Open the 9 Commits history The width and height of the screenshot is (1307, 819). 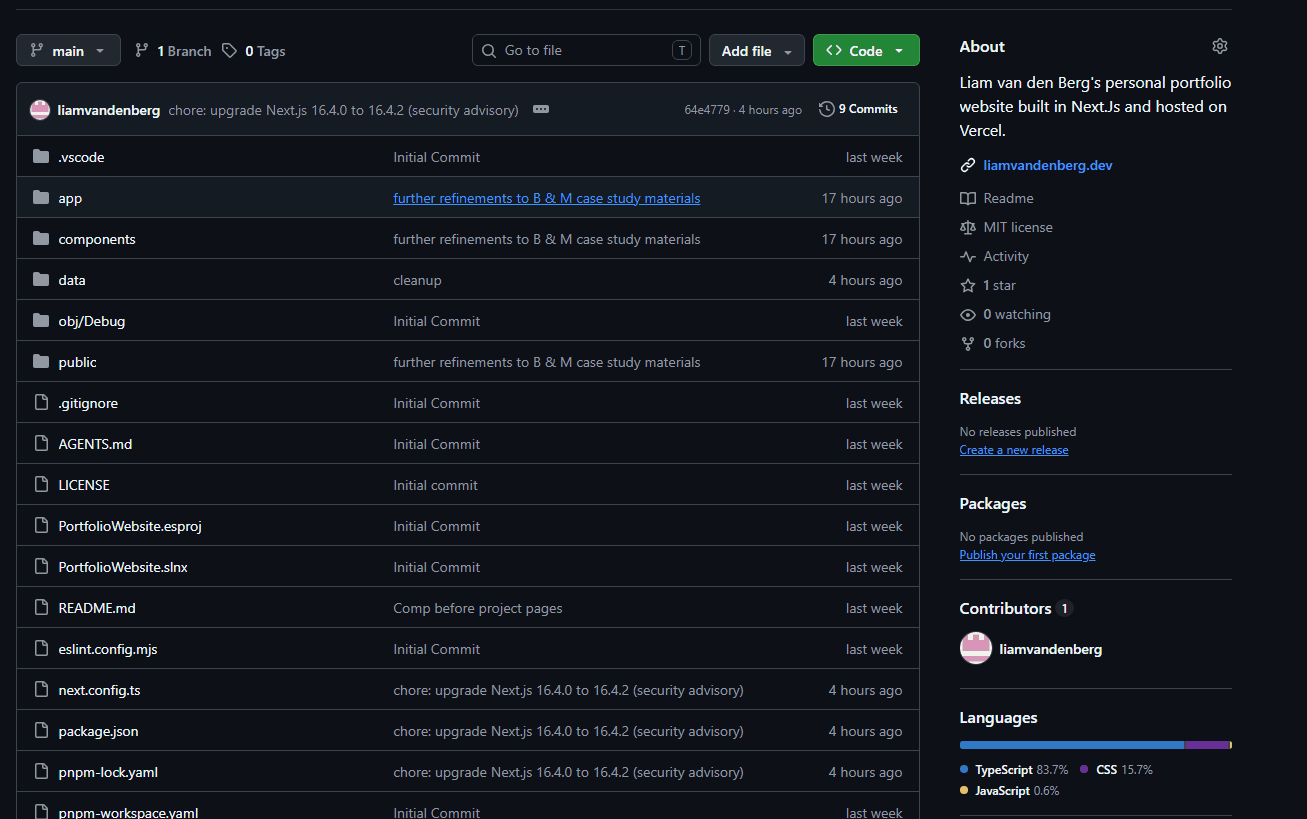coord(858,110)
